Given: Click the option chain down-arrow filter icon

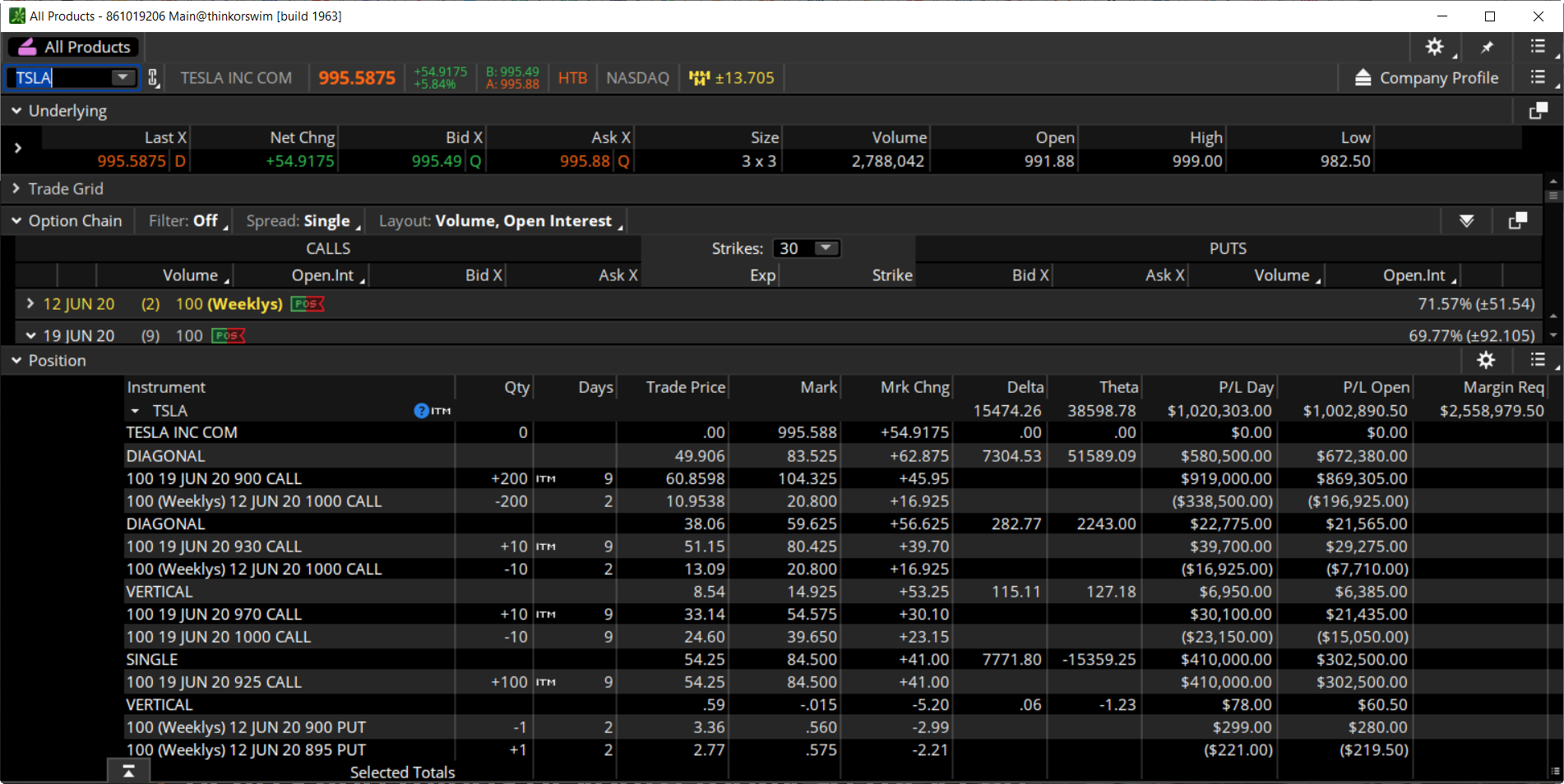Looking at the screenshot, I should pyautogui.click(x=1466, y=221).
